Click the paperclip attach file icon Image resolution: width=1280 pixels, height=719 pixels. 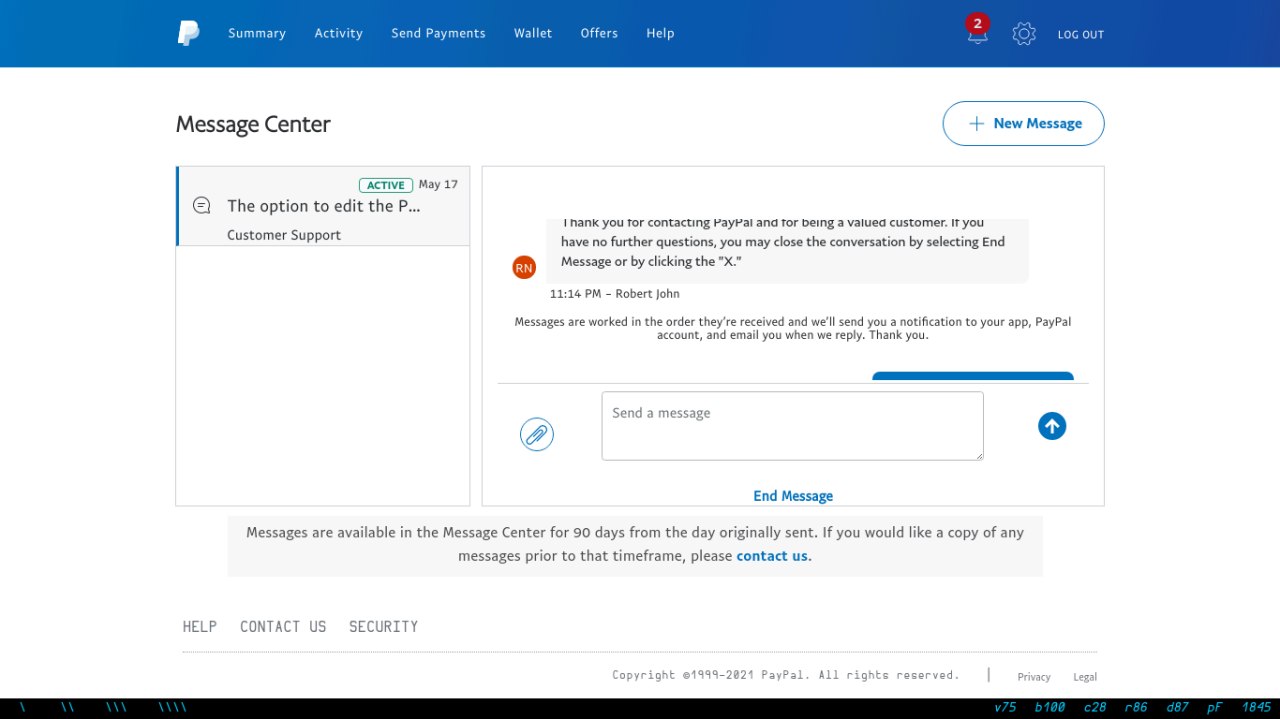pyautogui.click(x=537, y=434)
